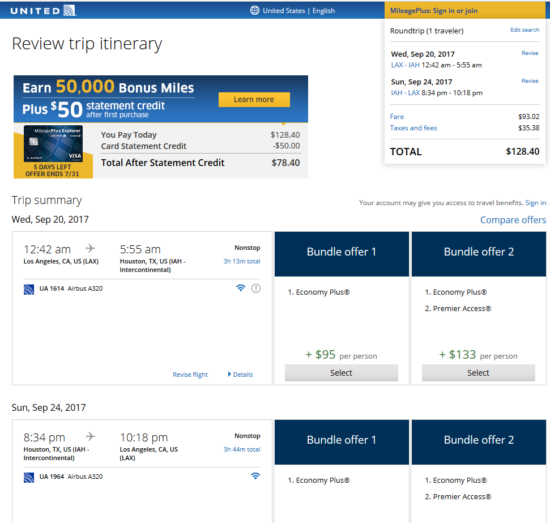Viewport: 550px width, 523px height.
Task: Click the 8:34 pm departure time
Action: pos(44,437)
